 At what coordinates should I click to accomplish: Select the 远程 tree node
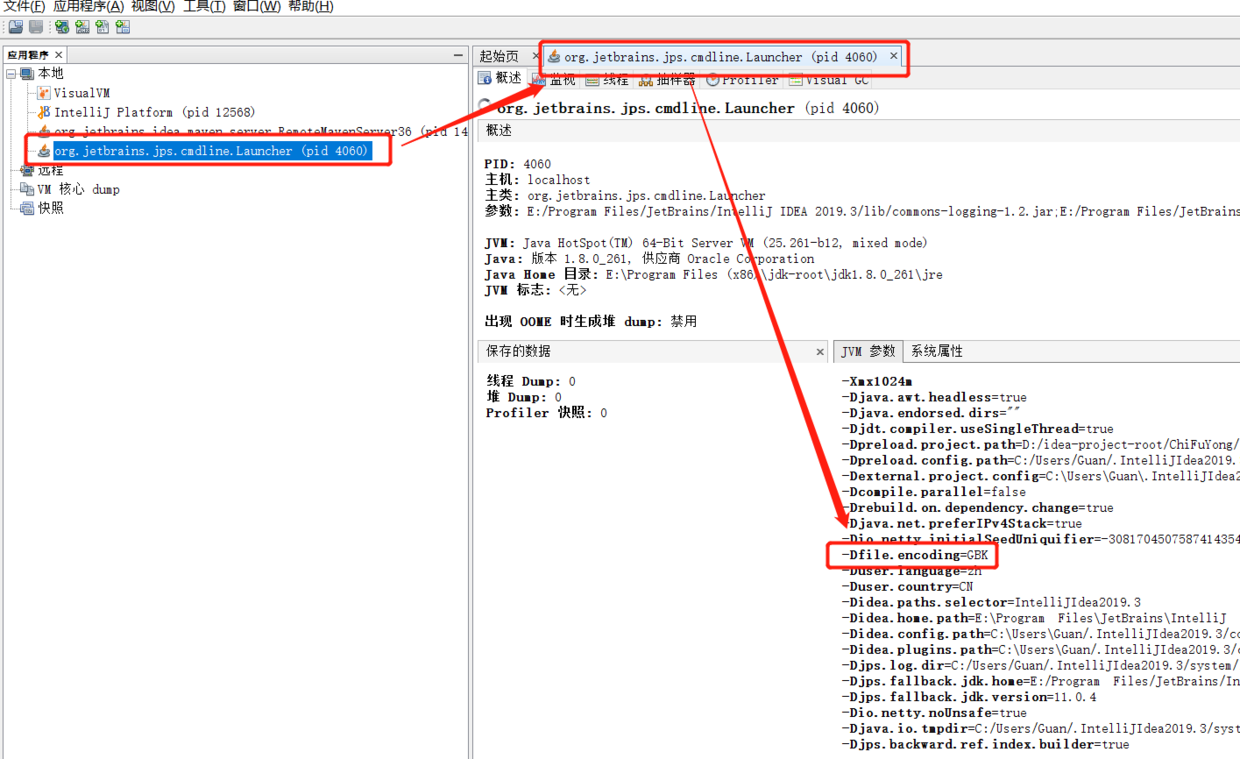click(x=51, y=170)
